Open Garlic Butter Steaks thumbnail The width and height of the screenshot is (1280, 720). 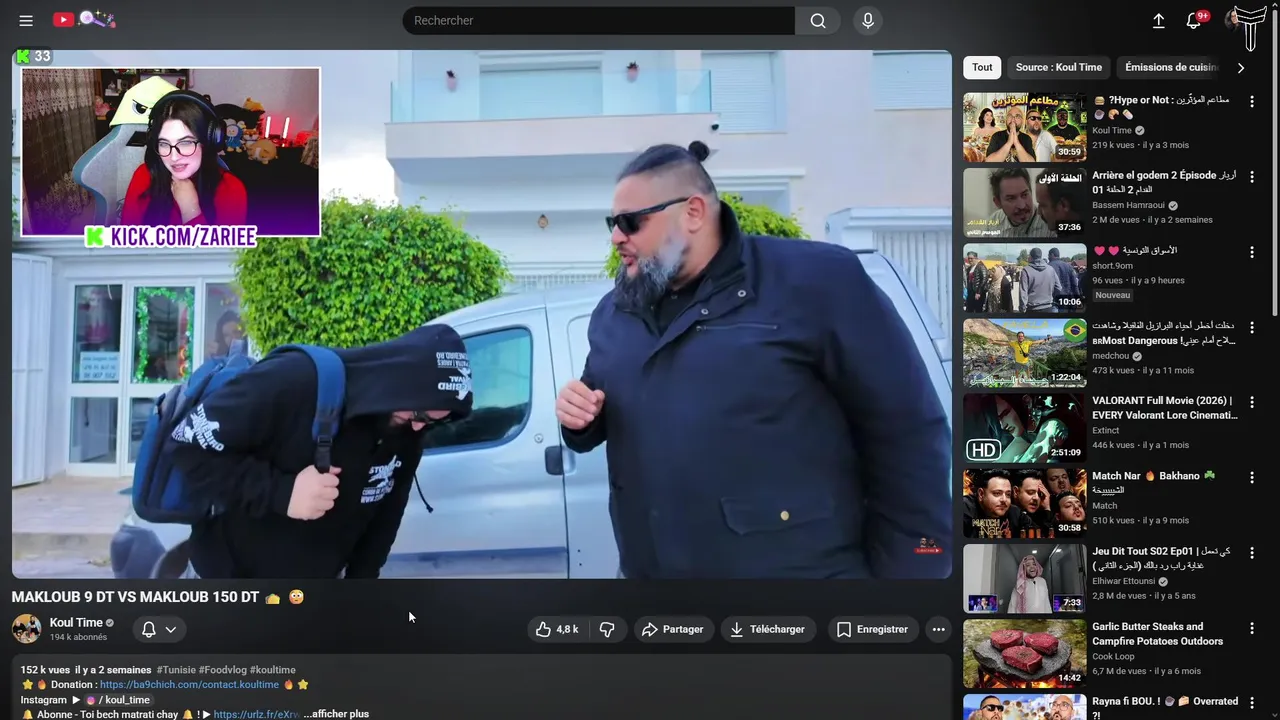pos(1024,653)
